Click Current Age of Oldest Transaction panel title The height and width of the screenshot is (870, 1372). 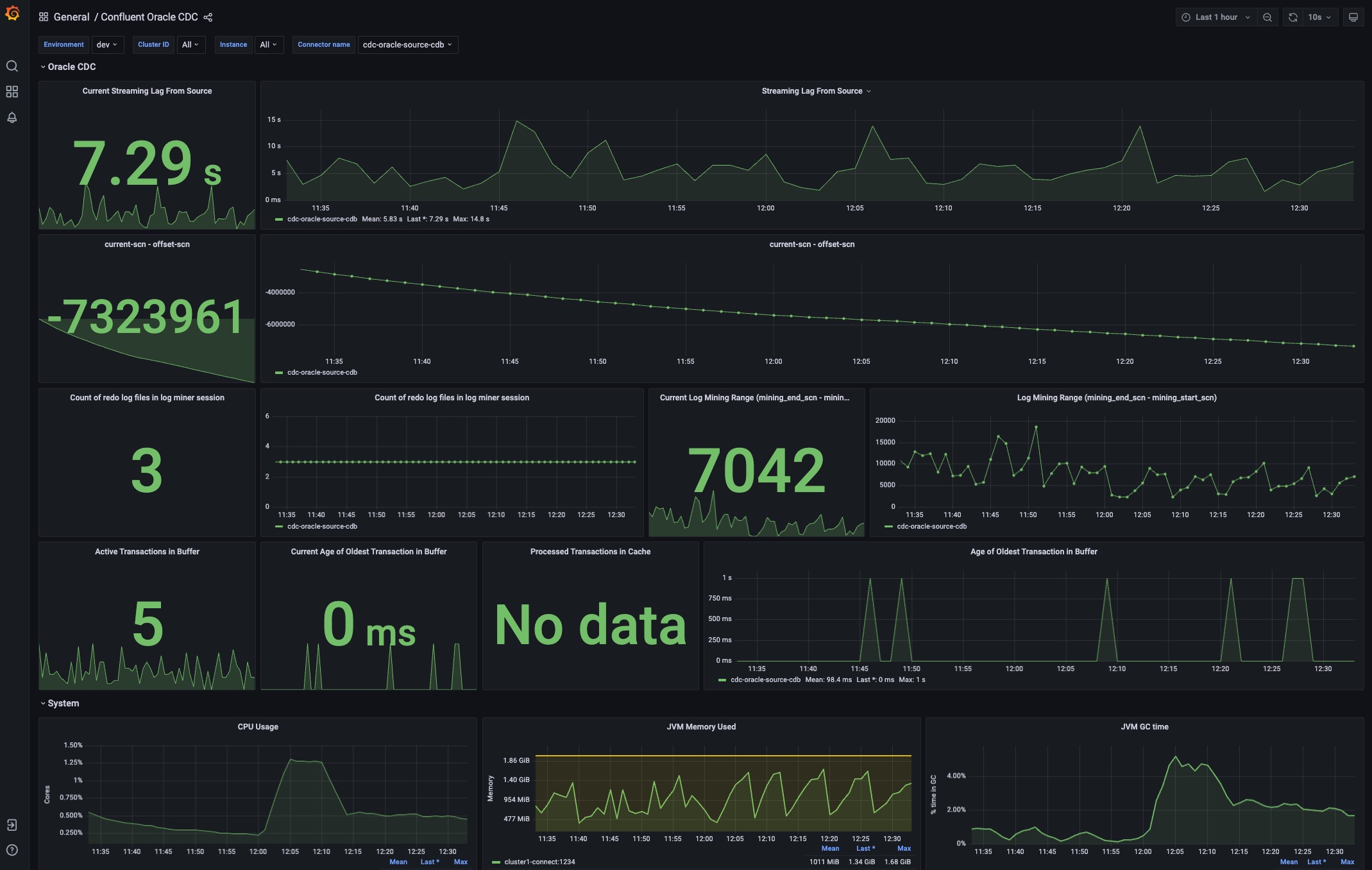(x=368, y=552)
